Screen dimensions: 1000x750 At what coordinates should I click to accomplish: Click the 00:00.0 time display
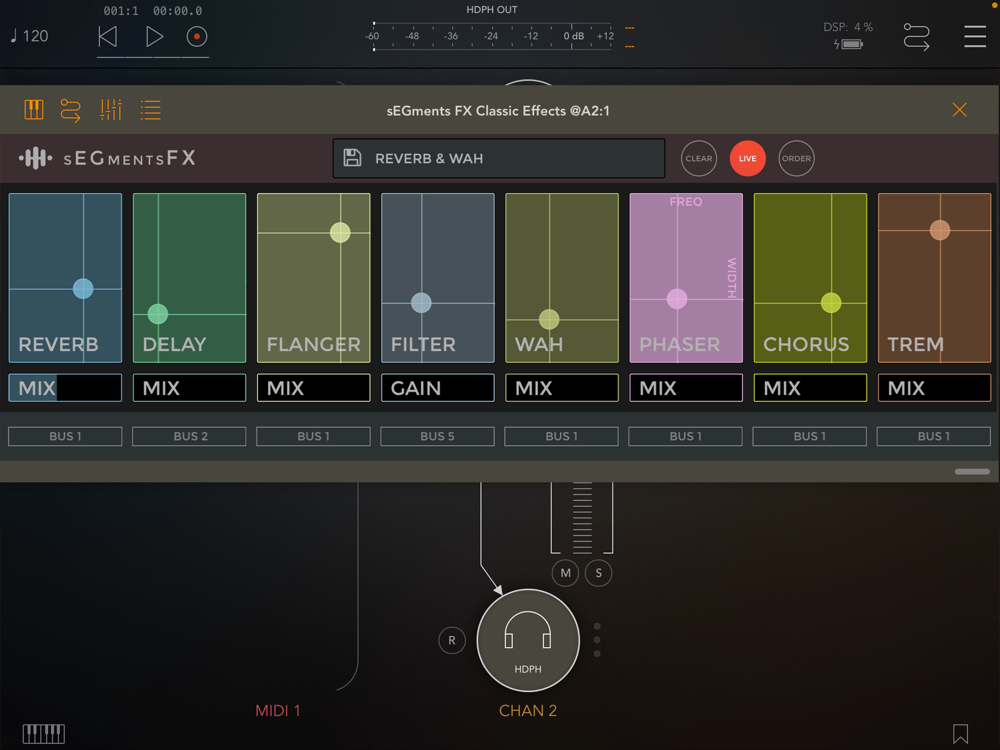177,11
